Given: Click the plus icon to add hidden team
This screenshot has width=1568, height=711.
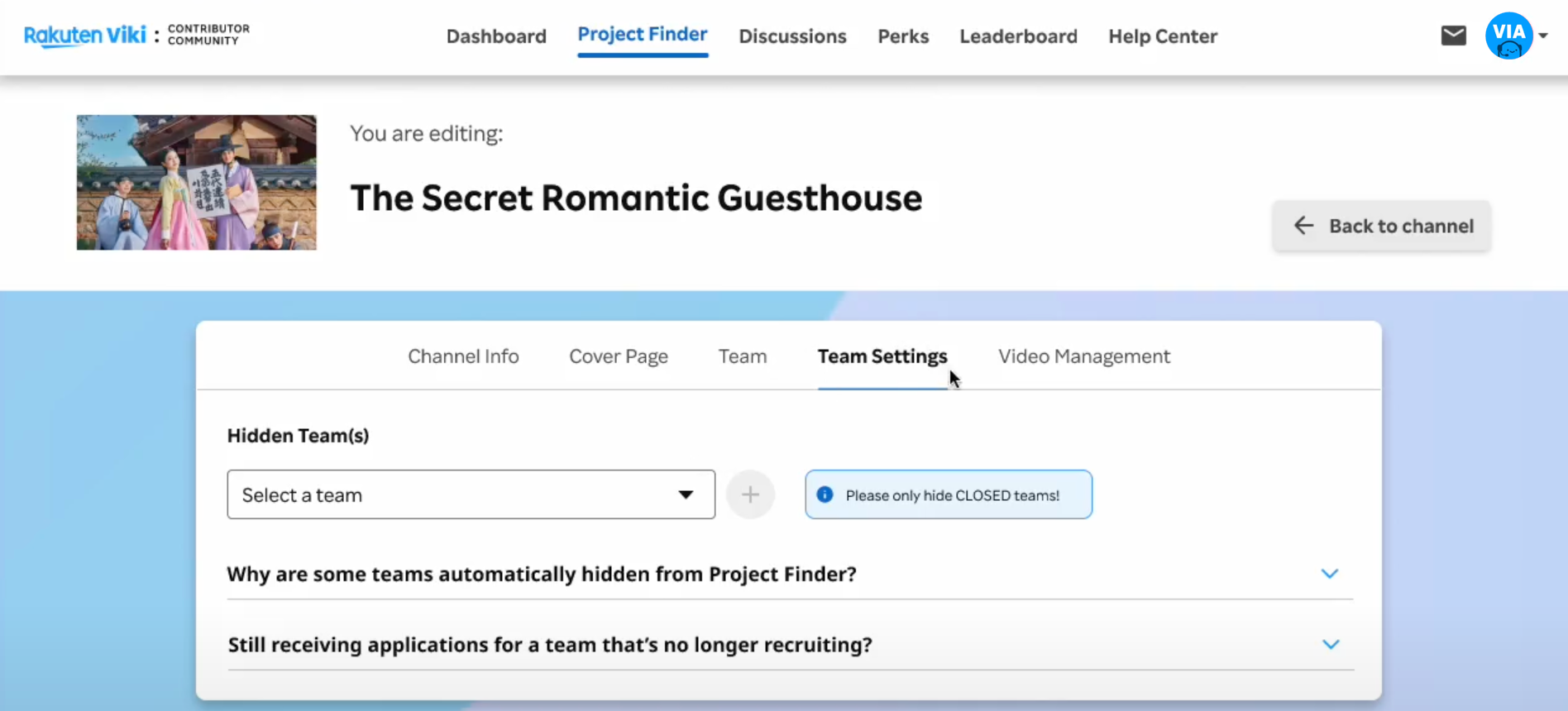Looking at the screenshot, I should [750, 494].
